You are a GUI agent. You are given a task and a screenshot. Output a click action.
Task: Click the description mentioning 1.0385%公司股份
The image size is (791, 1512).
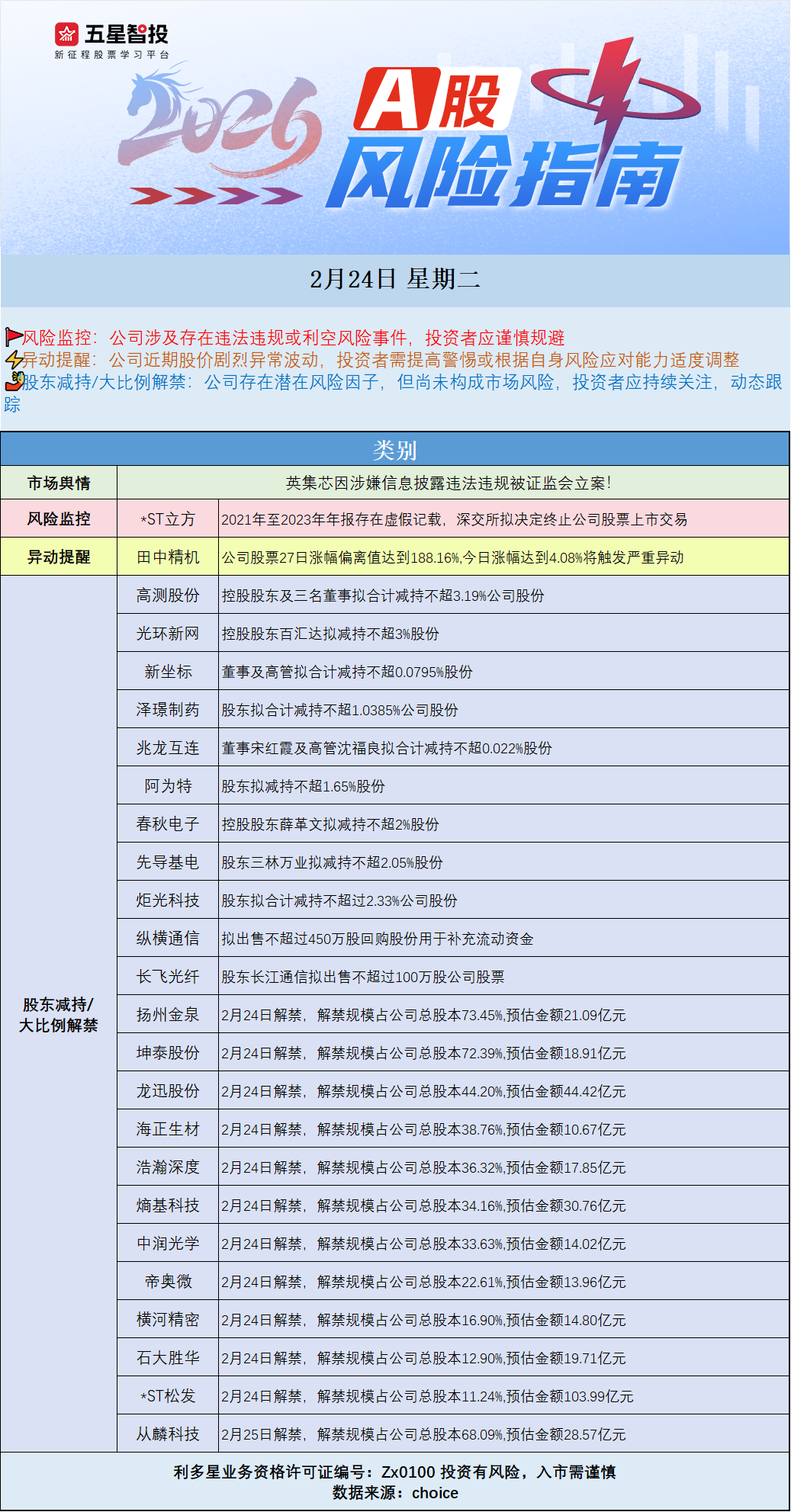[340, 710]
